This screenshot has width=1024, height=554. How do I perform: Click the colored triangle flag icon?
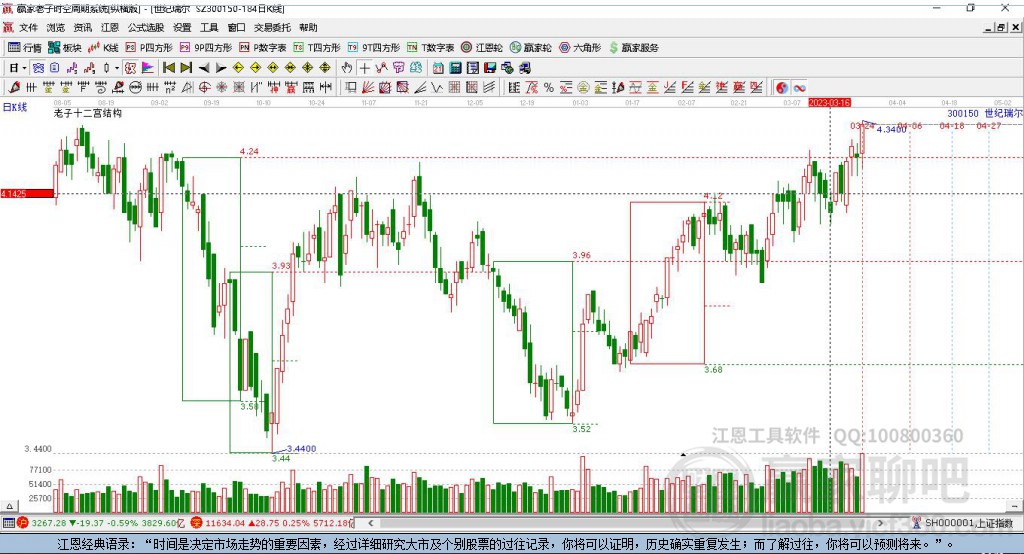tap(148, 68)
